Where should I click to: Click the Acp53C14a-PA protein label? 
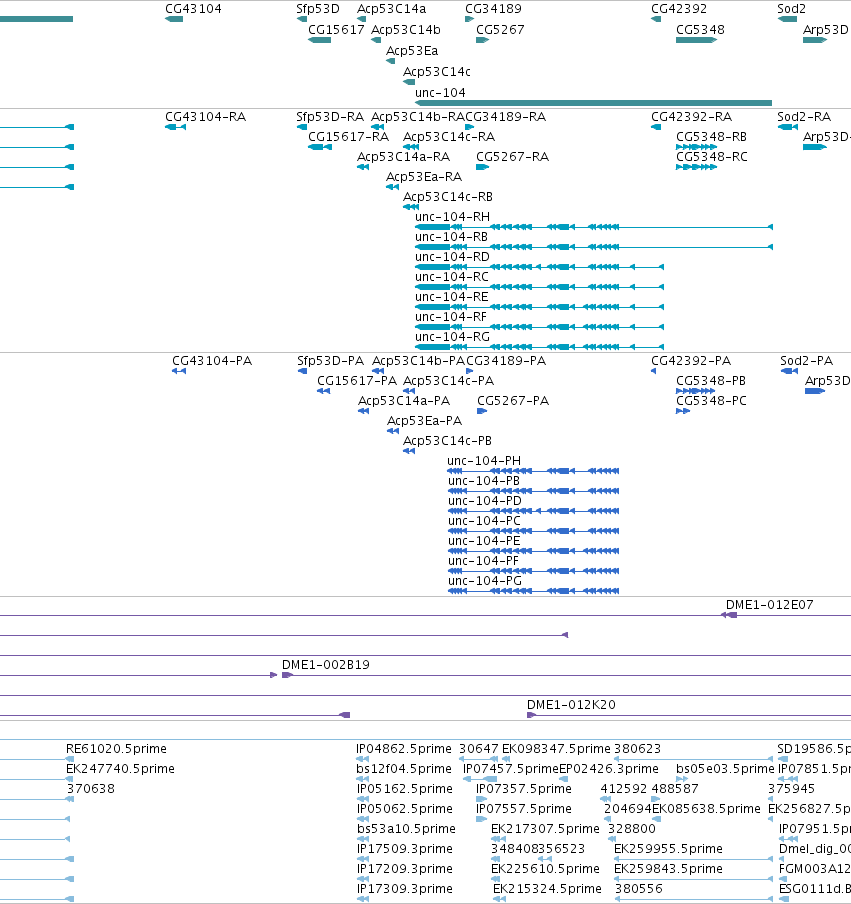coord(404,401)
